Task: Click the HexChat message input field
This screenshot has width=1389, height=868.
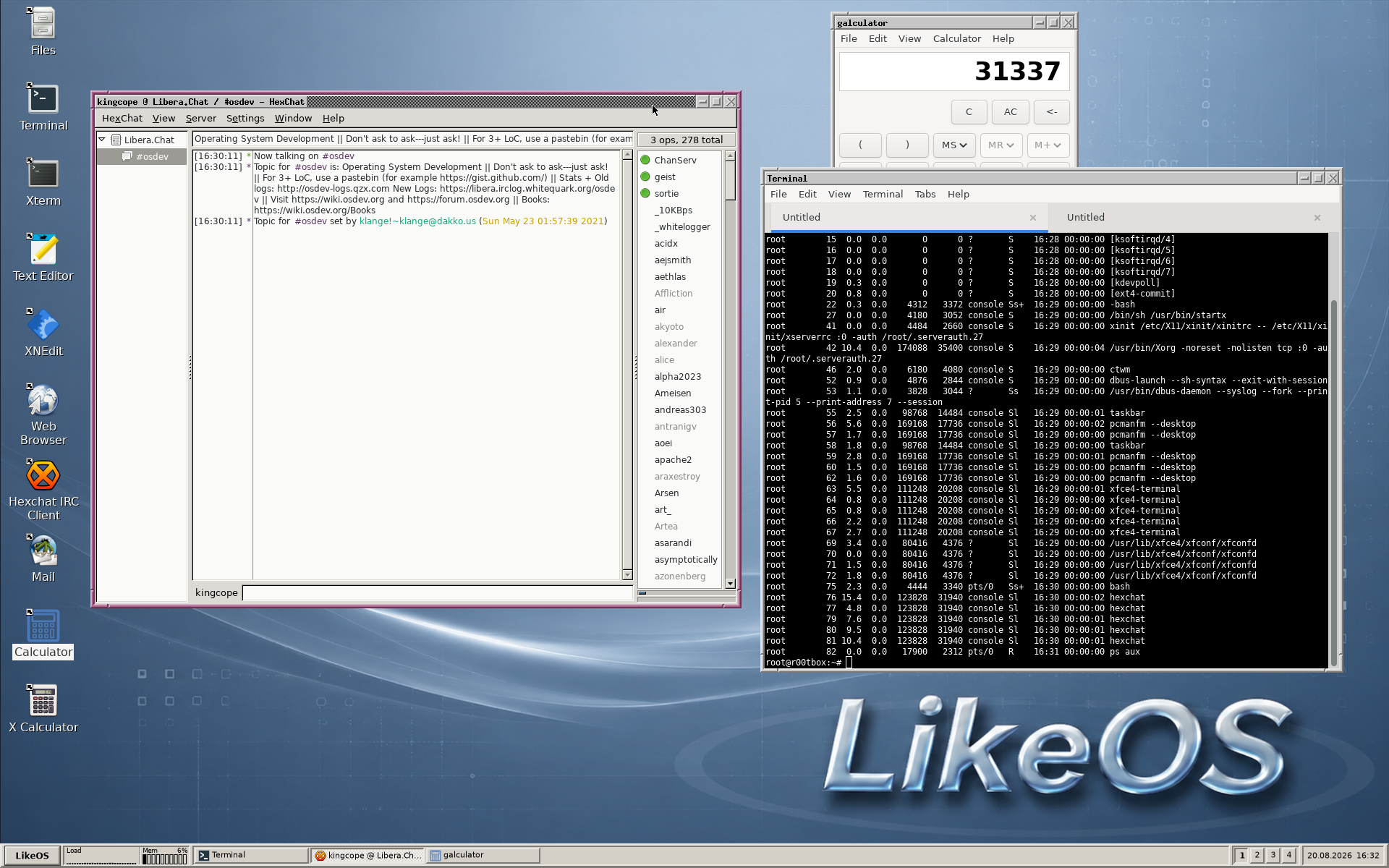Action: click(x=437, y=593)
